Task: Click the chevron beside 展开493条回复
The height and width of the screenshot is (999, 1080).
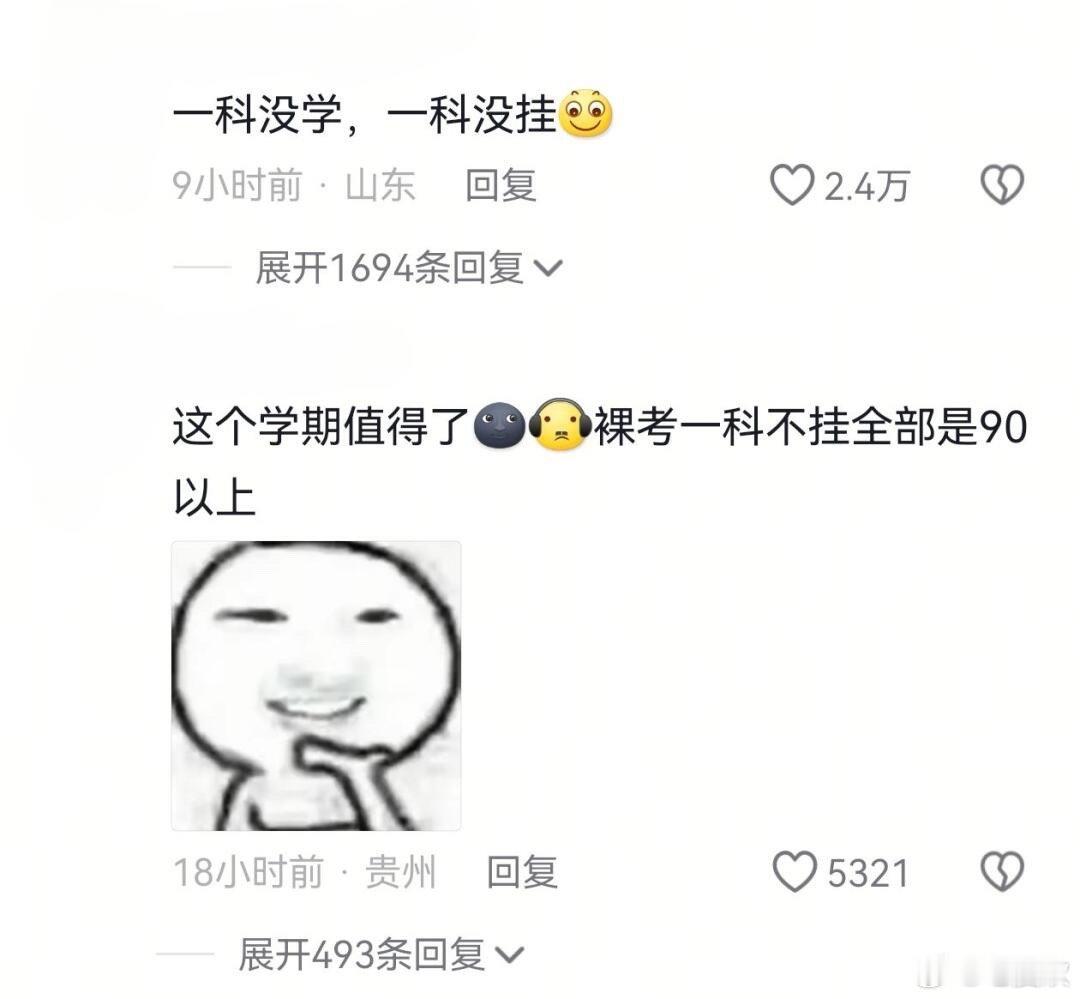Action: pyautogui.click(x=510, y=956)
